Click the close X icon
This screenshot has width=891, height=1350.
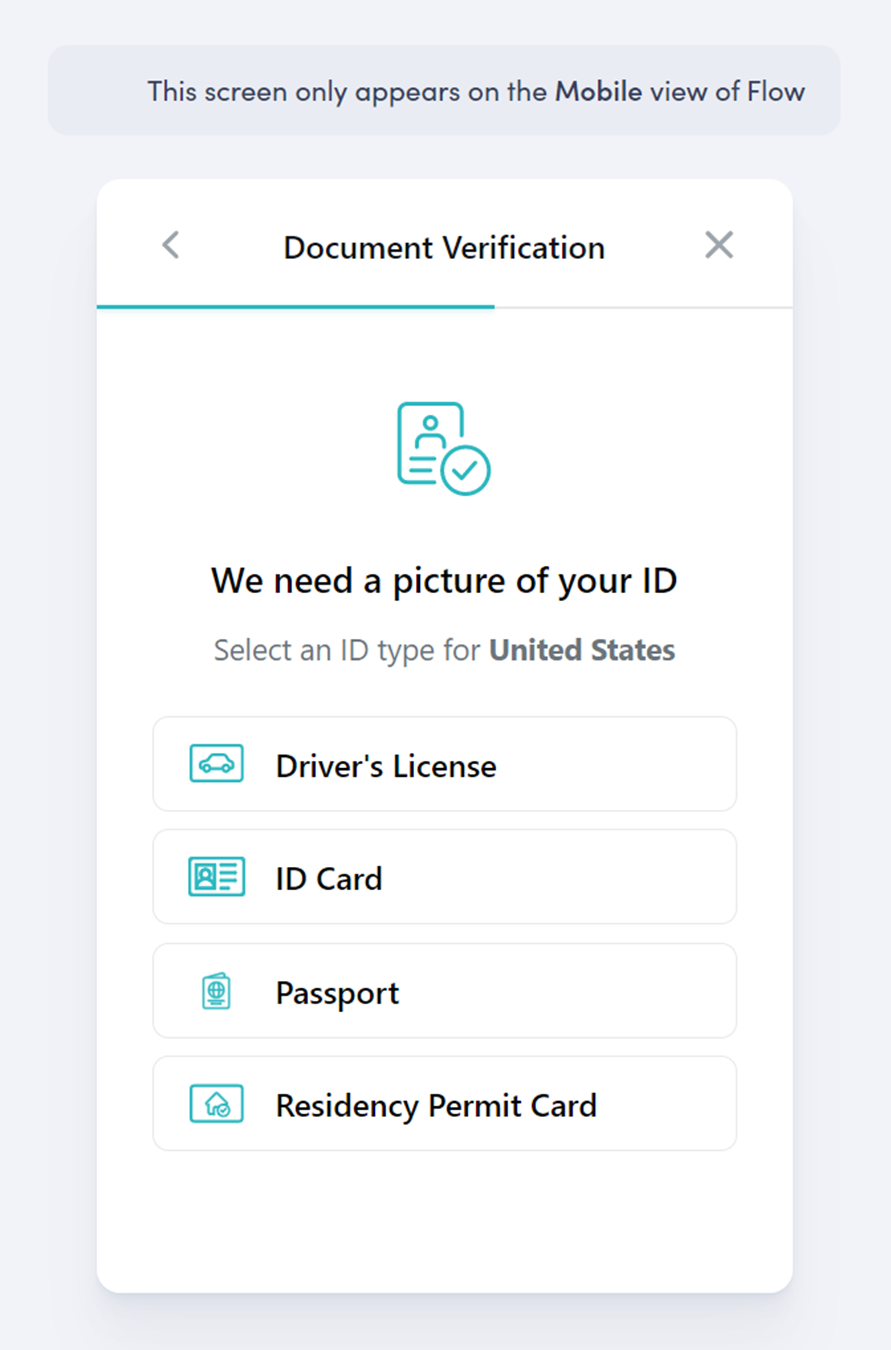point(719,244)
